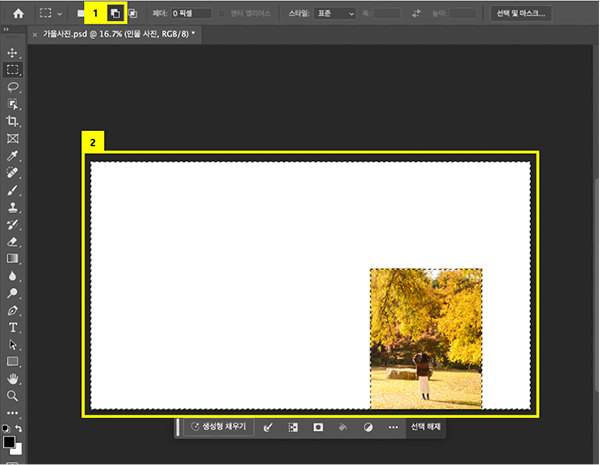Click the invert selection icon in taskbar
Screen dimensions: 600x465
293,427
